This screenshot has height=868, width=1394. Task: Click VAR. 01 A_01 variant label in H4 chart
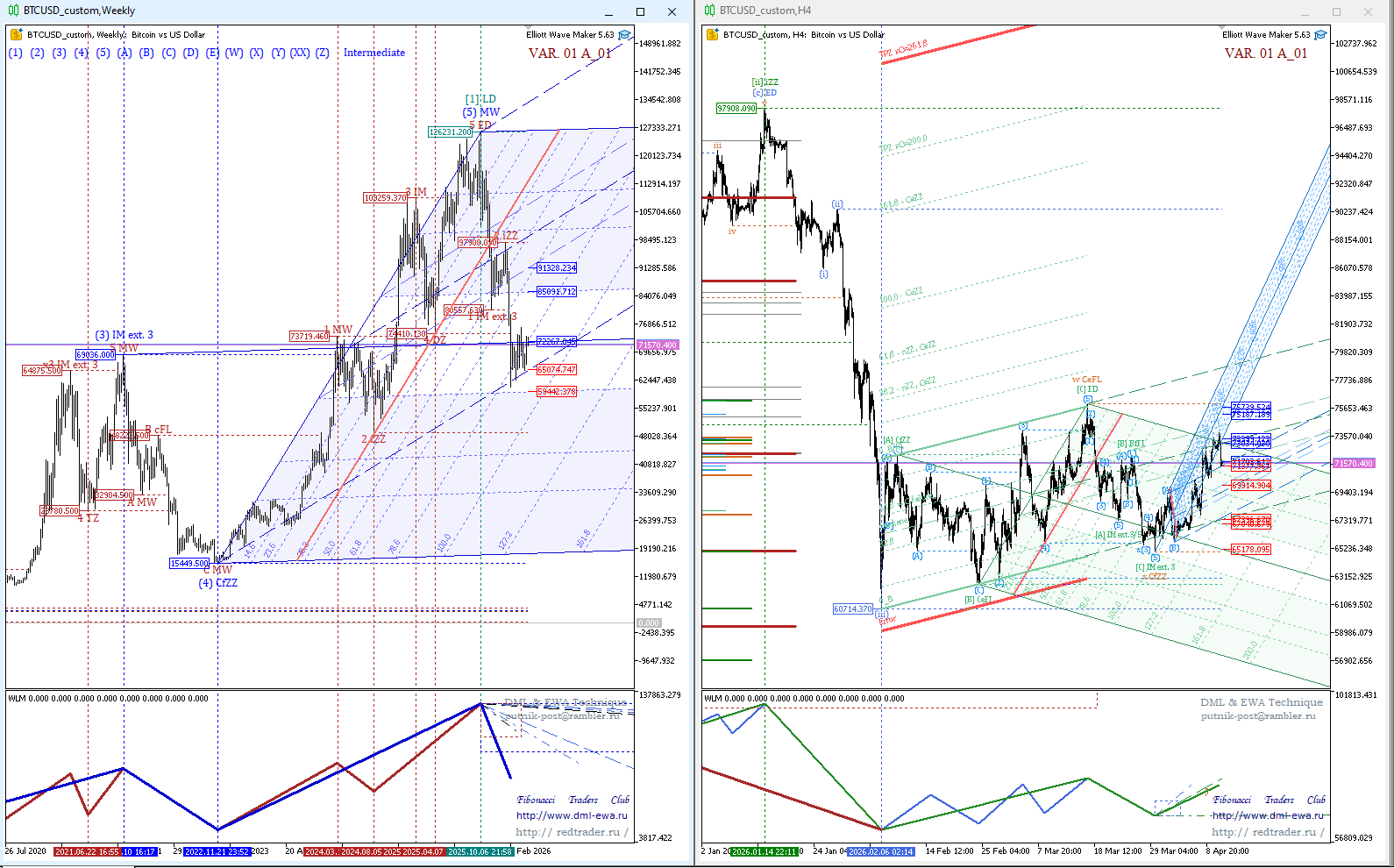click(x=1265, y=53)
